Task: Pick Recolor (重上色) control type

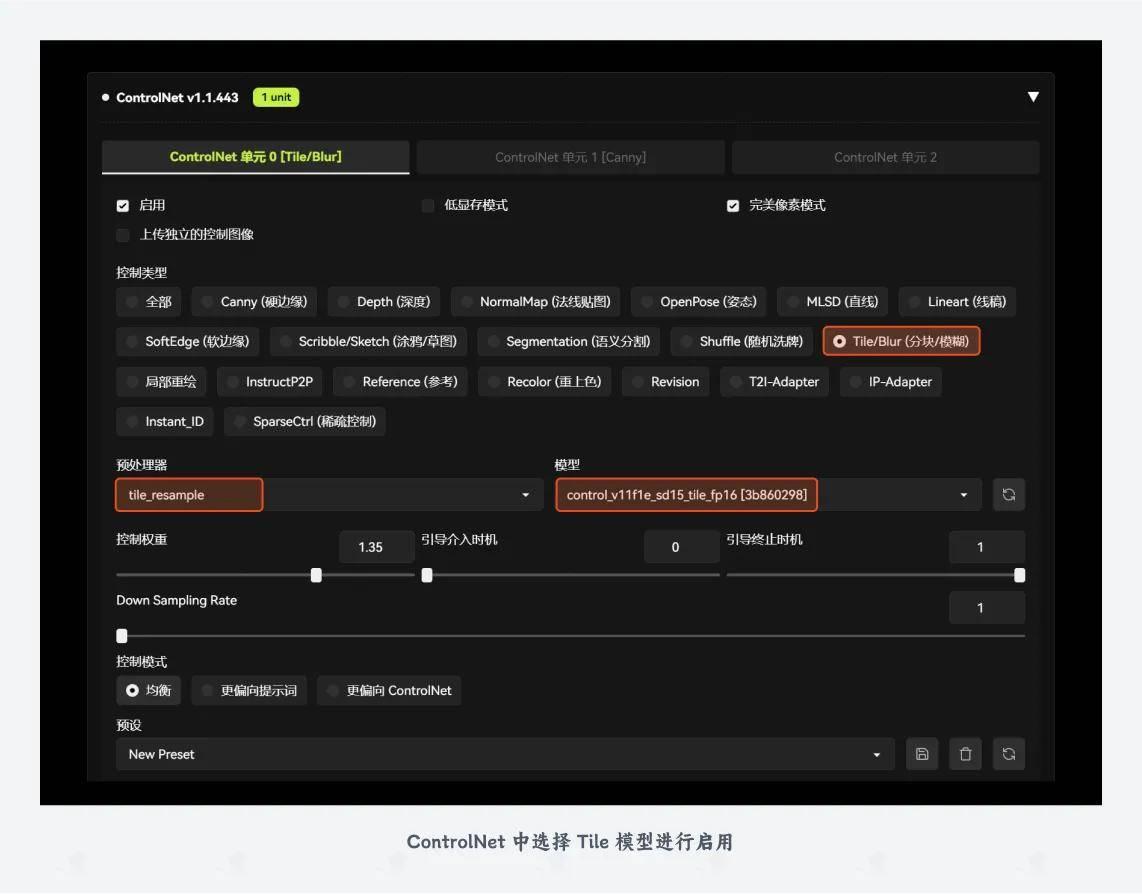Action: [544, 382]
